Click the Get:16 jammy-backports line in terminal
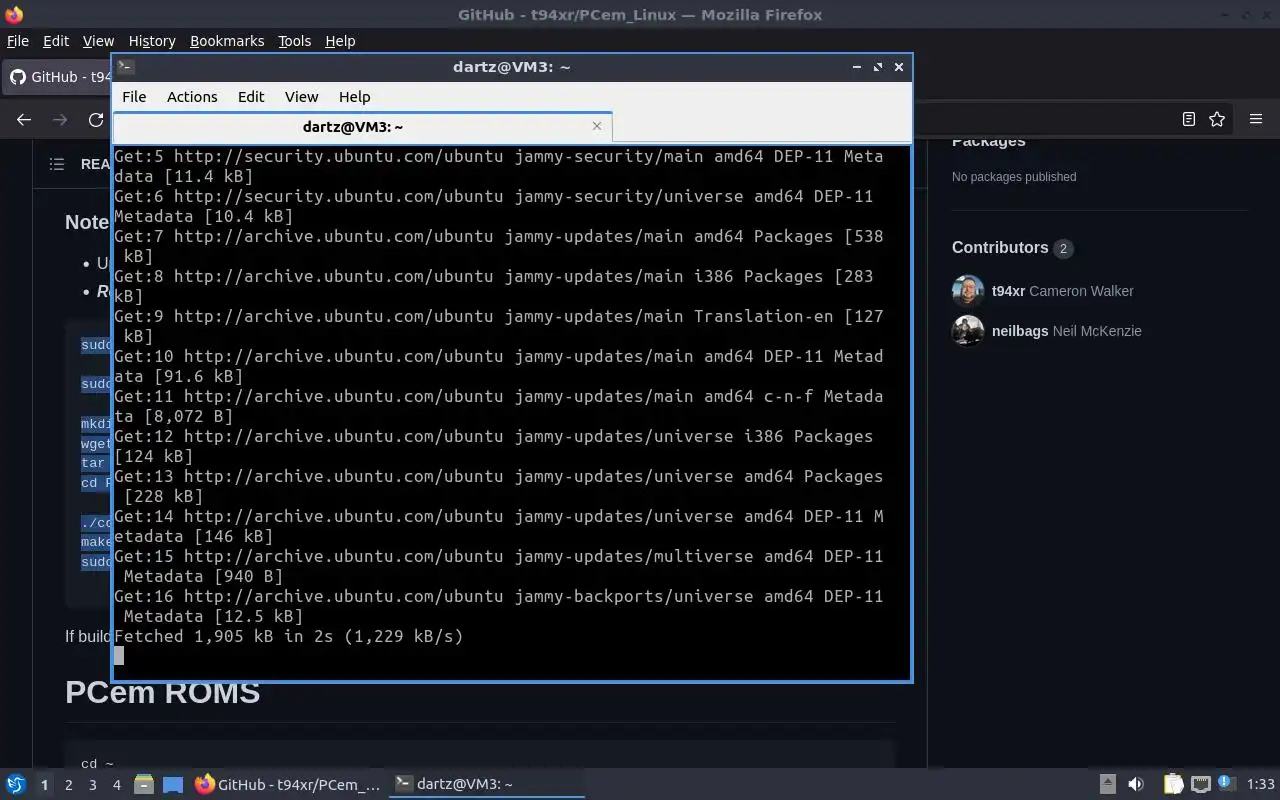1280x800 pixels. coord(498,606)
